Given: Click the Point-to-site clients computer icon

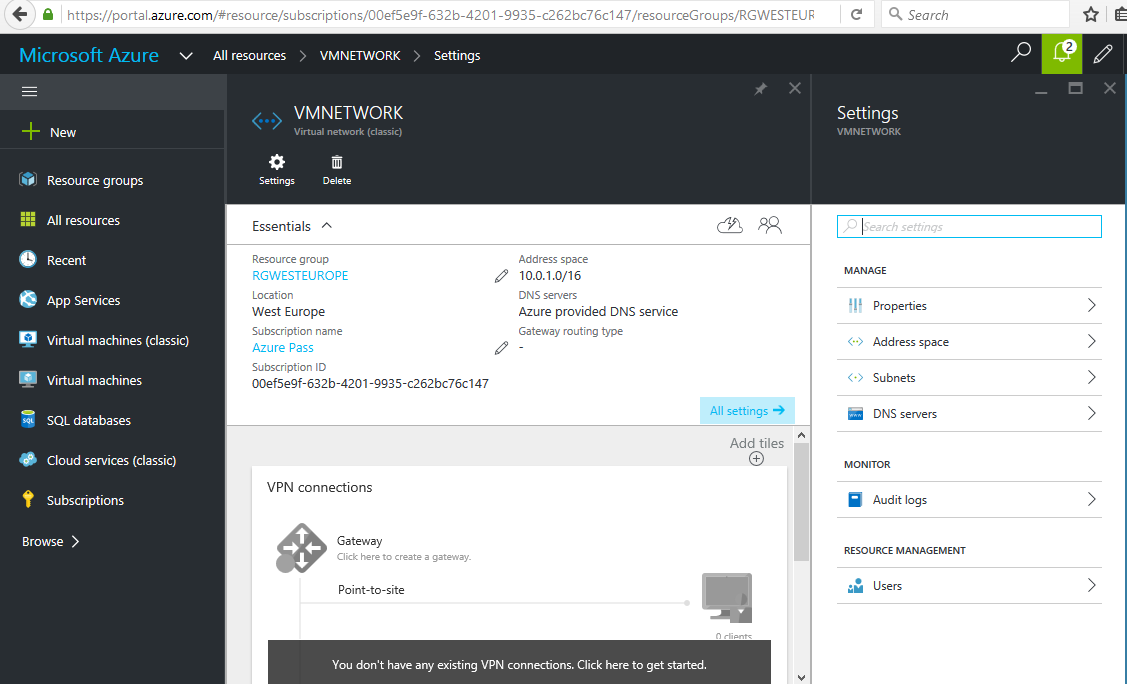Looking at the screenshot, I should click(727, 598).
